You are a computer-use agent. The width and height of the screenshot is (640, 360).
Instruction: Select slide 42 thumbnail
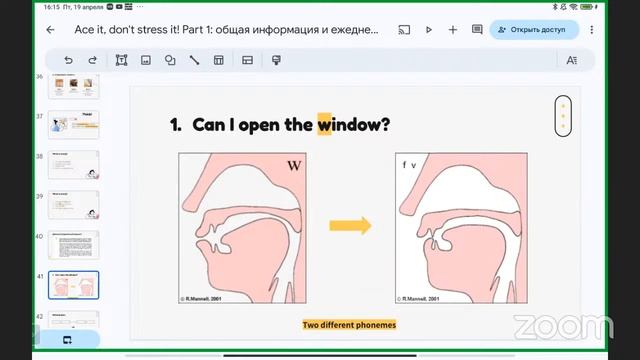coord(73,319)
